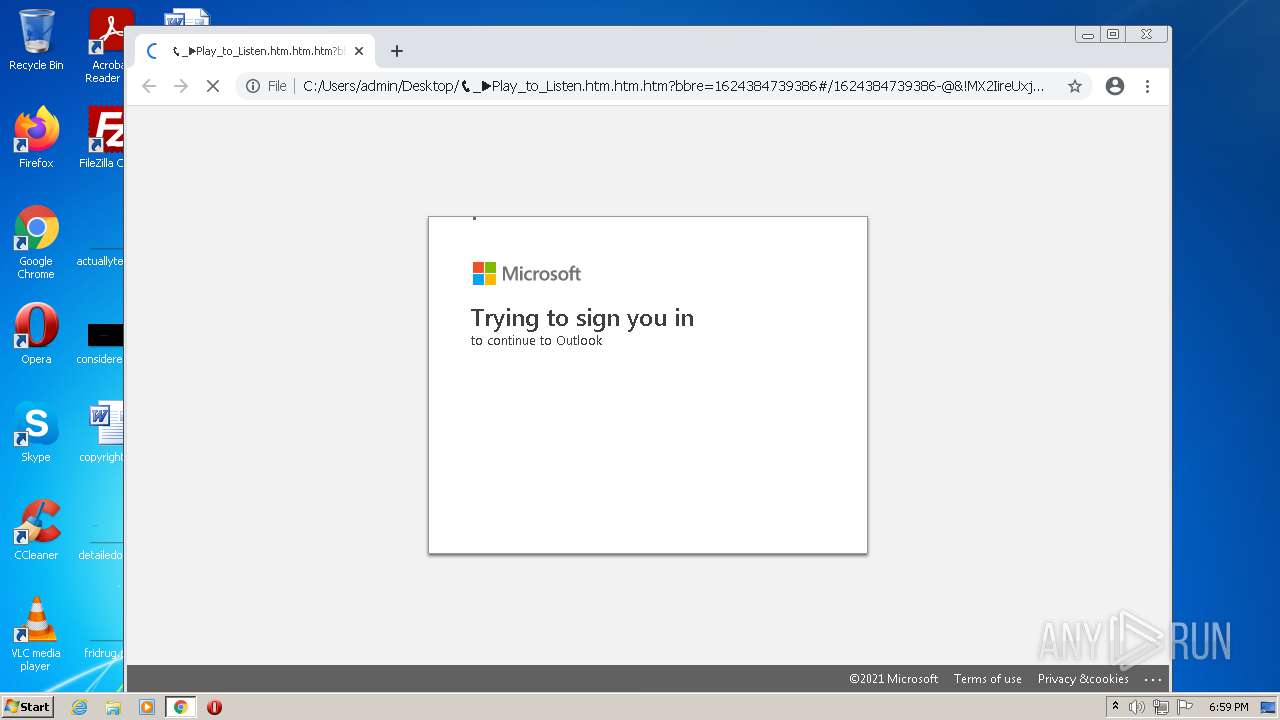1280x720 pixels.
Task: Launch Firefox from the desktop
Action: [36, 137]
